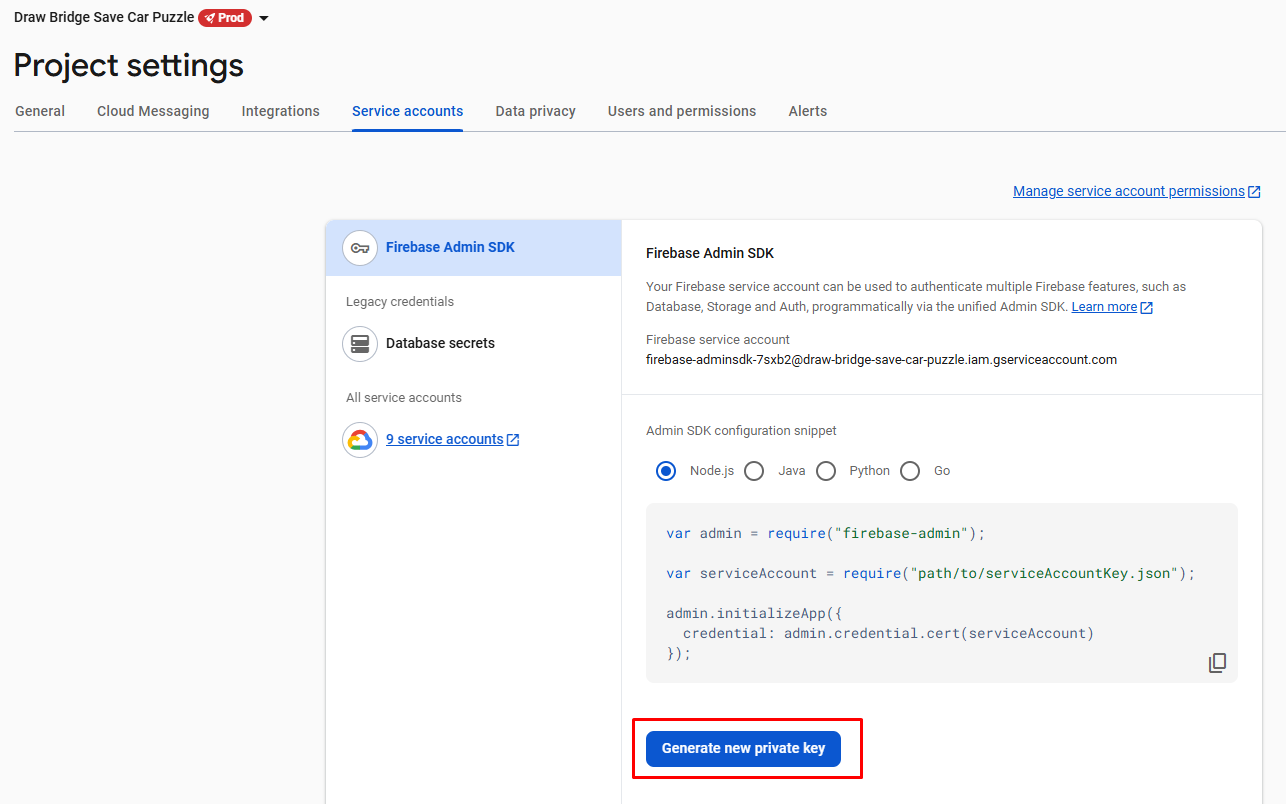This screenshot has width=1286, height=804.
Task: Click the serviceAccountKey.json code line
Action: coord(931,574)
